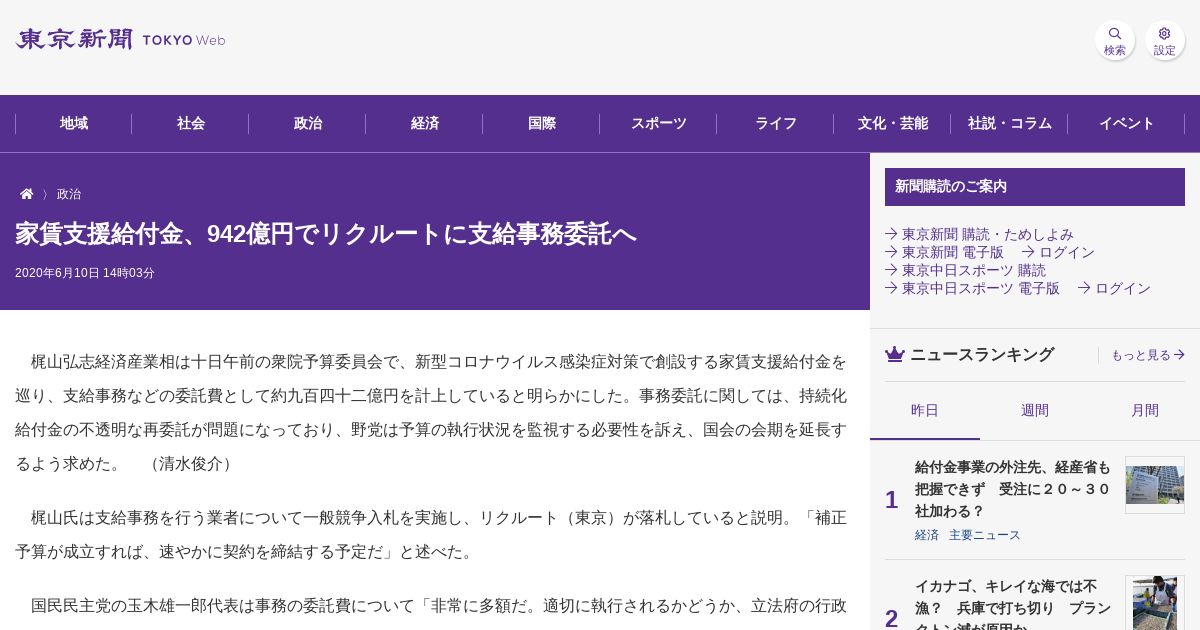Open 東京新聞 購読・ためしよみ link
Viewport: 1200px width, 630px height.
(979, 234)
